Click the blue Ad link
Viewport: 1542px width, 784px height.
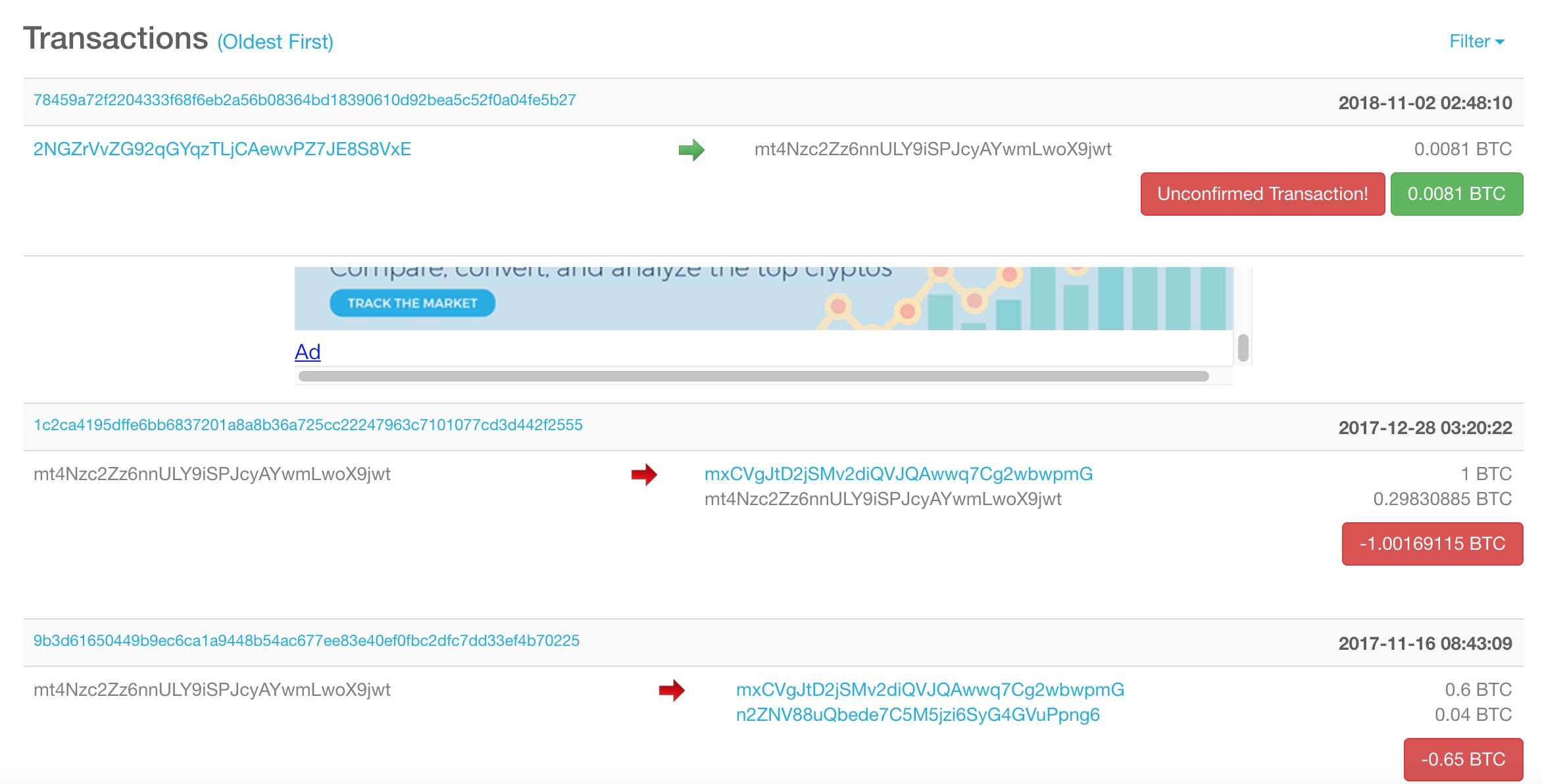(307, 352)
